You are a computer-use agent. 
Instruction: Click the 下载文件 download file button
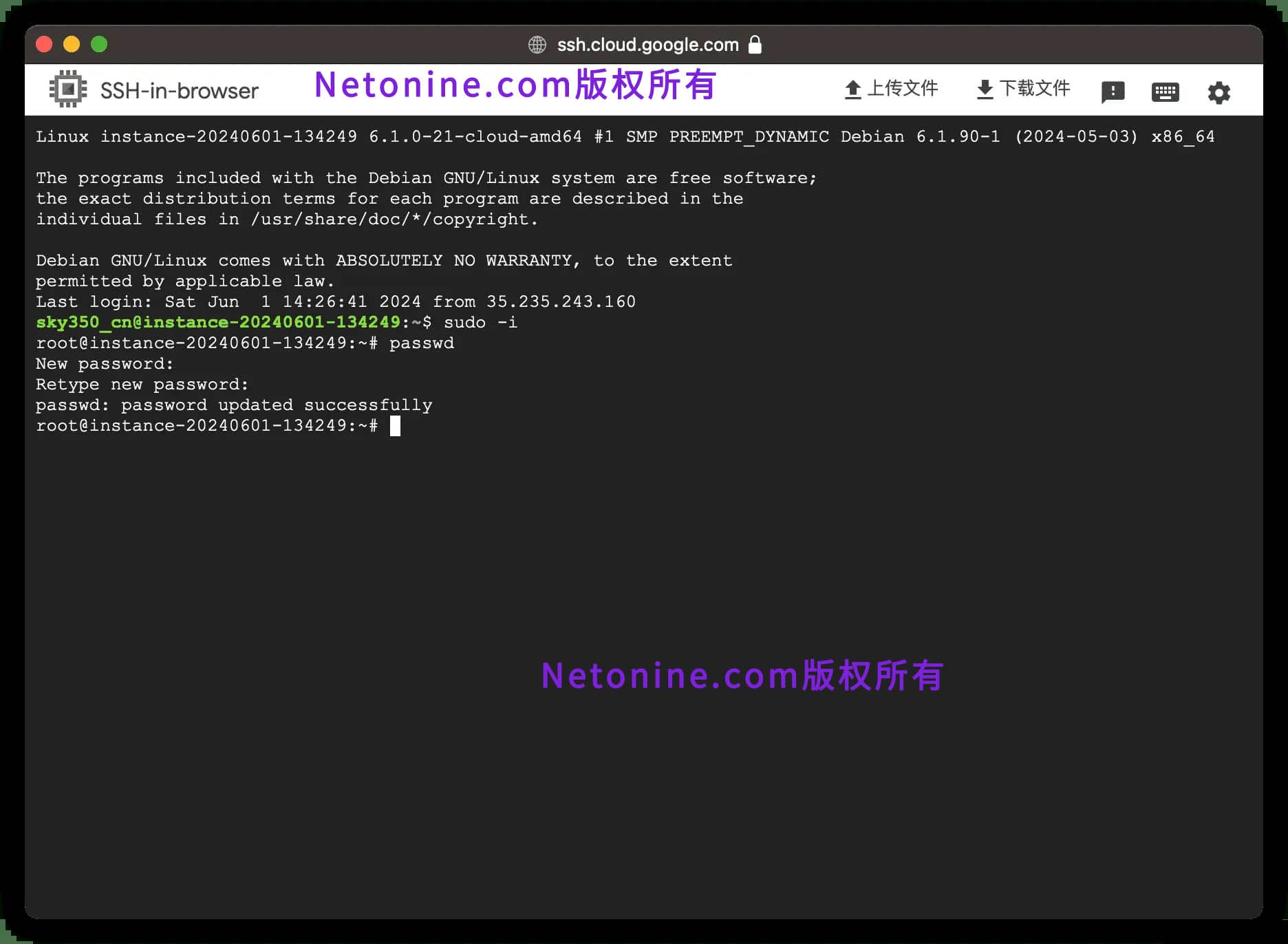1023,89
